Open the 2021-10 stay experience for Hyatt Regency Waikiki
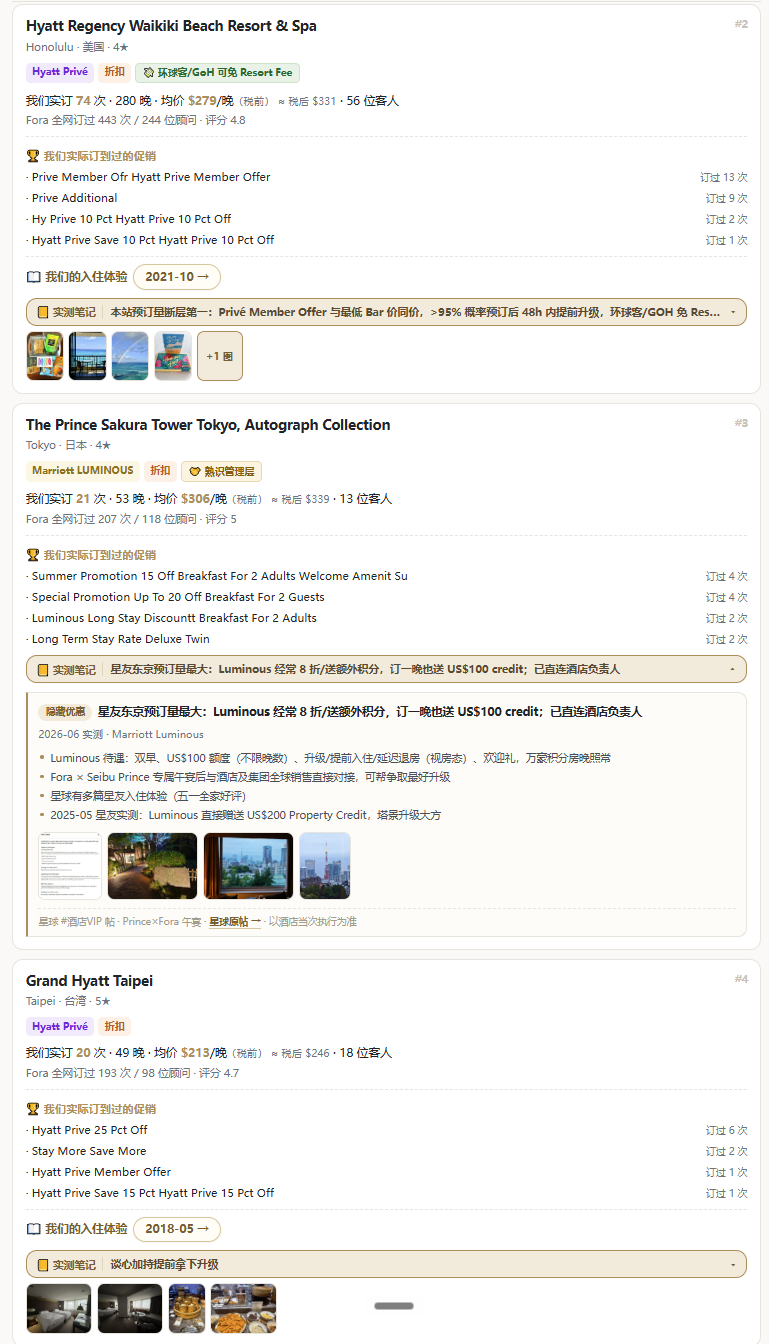The width and height of the screenshot is (769, 1344). tap(177, 277)
